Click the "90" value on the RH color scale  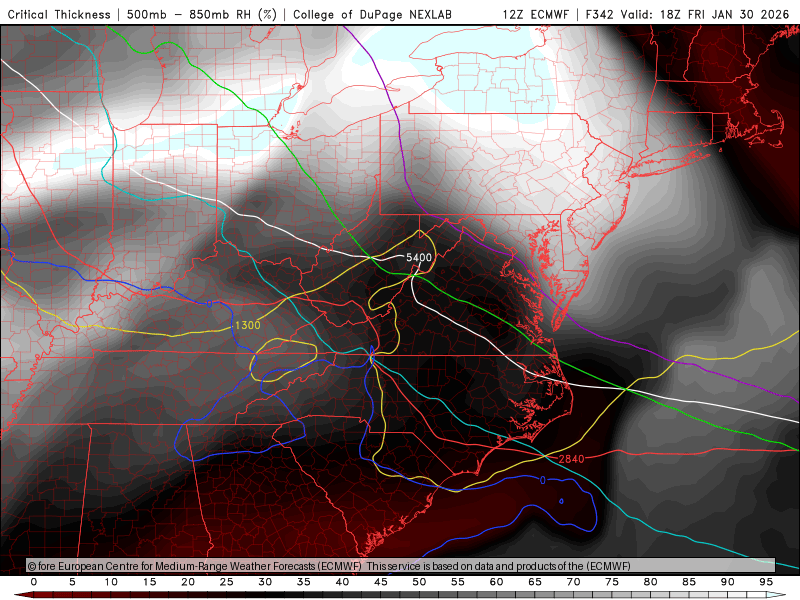(x=728, y=582)
